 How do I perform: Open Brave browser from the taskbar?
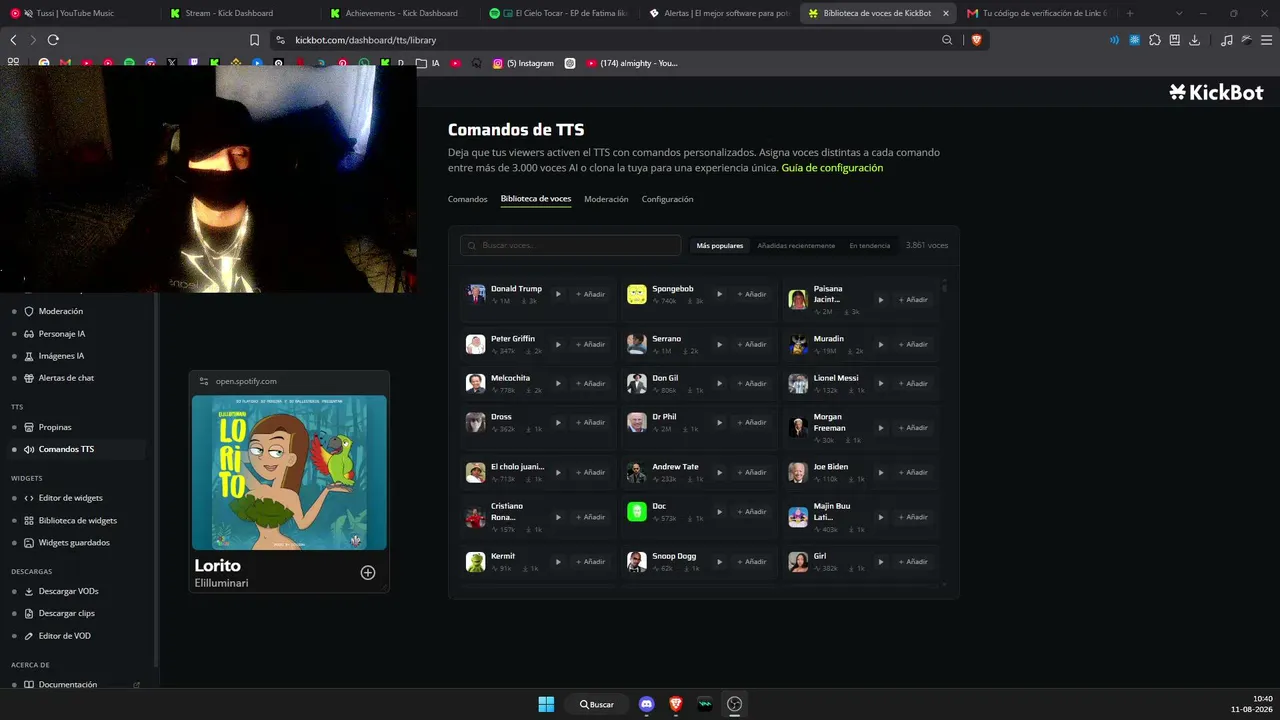pos(676,704)
